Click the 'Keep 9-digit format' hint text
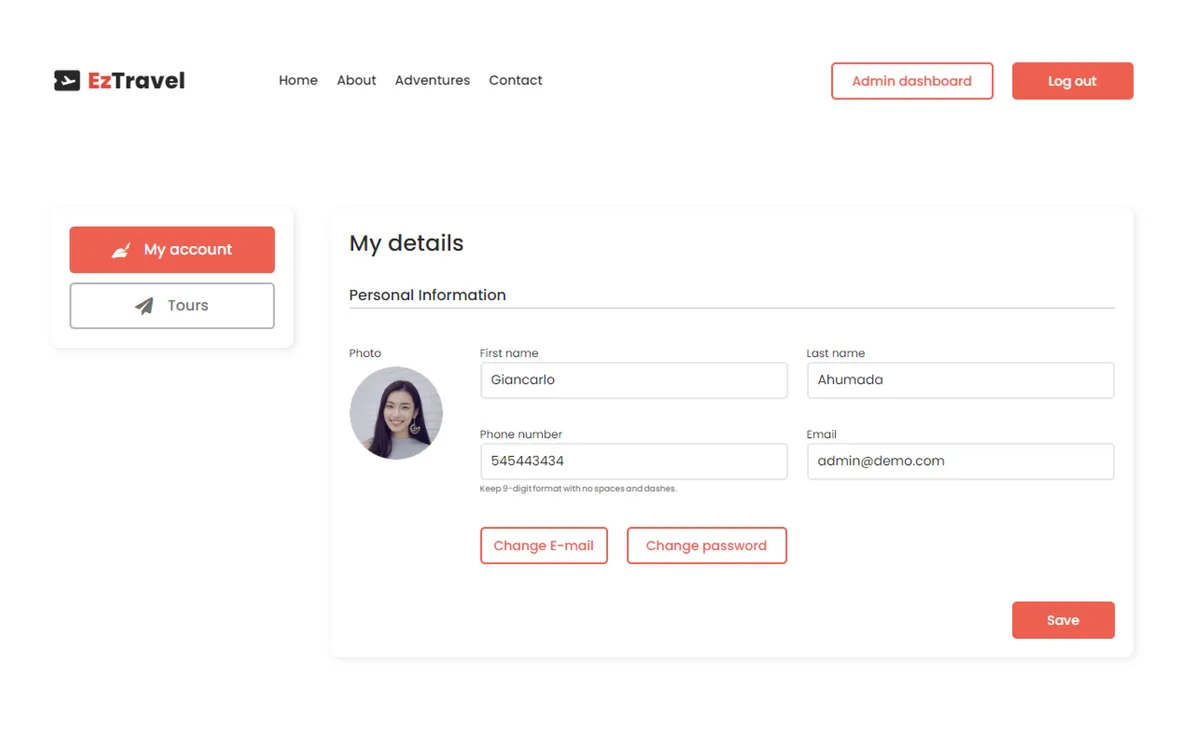Image resolution: width=1200 pixels, height=750 pixels. (579, 489)
